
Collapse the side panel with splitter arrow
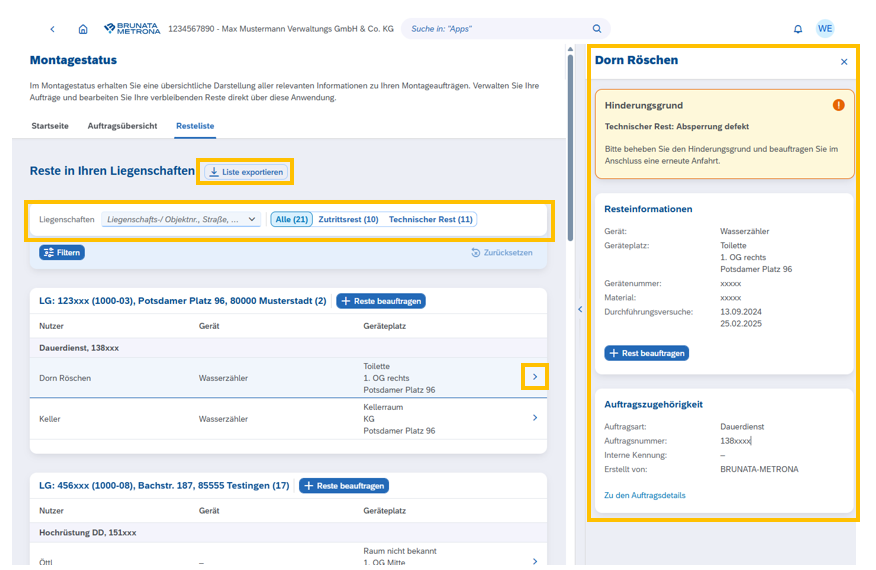579,309
